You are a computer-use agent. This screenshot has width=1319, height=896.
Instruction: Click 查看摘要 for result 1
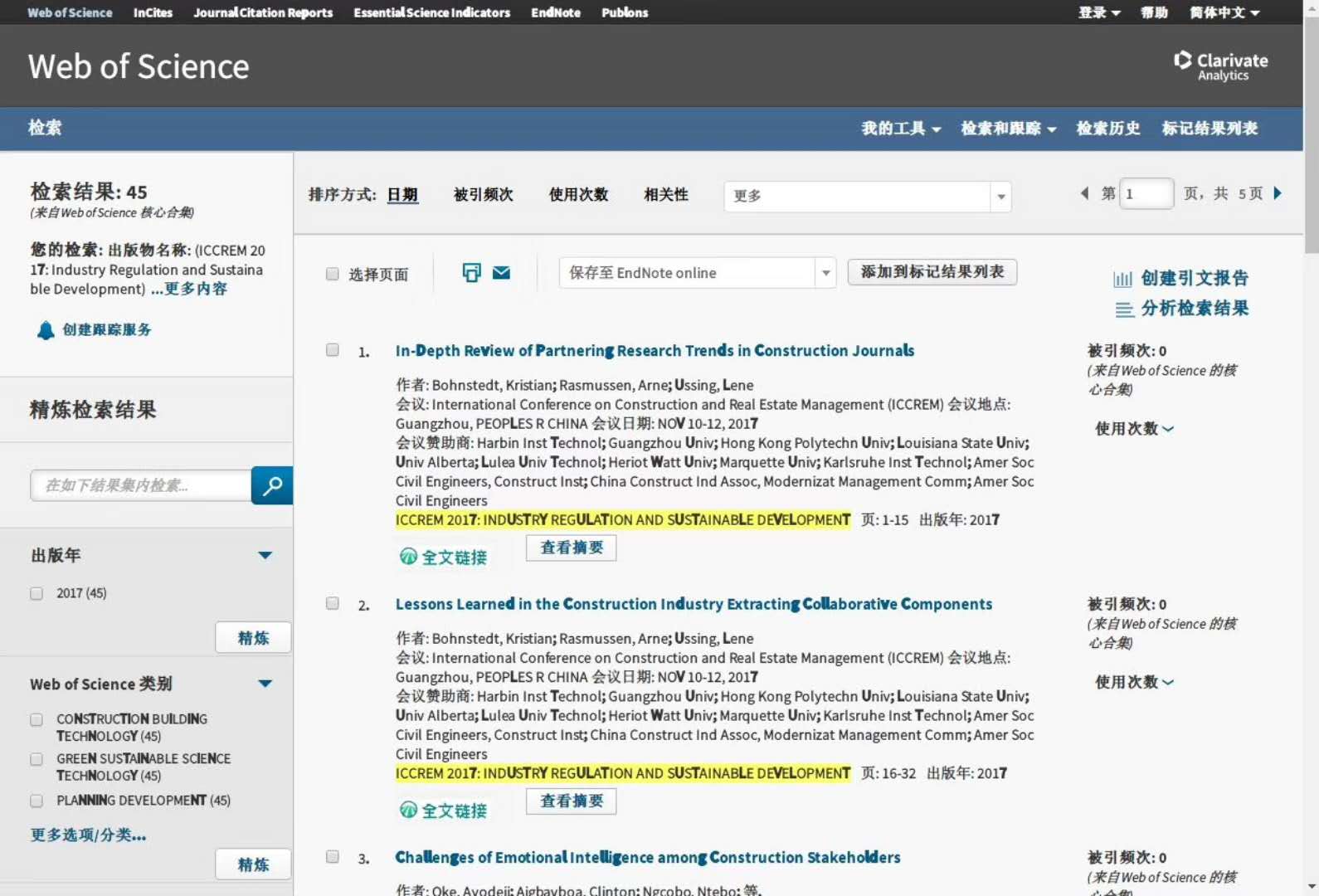point(572,548)
